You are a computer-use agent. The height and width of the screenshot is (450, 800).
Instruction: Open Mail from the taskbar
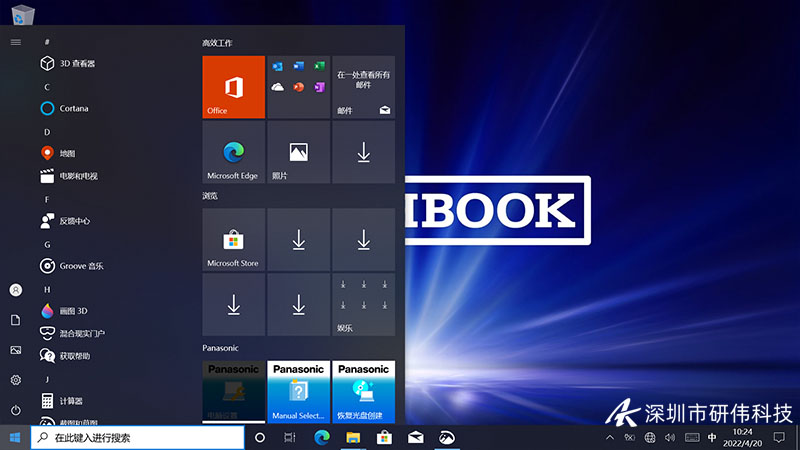415,438
